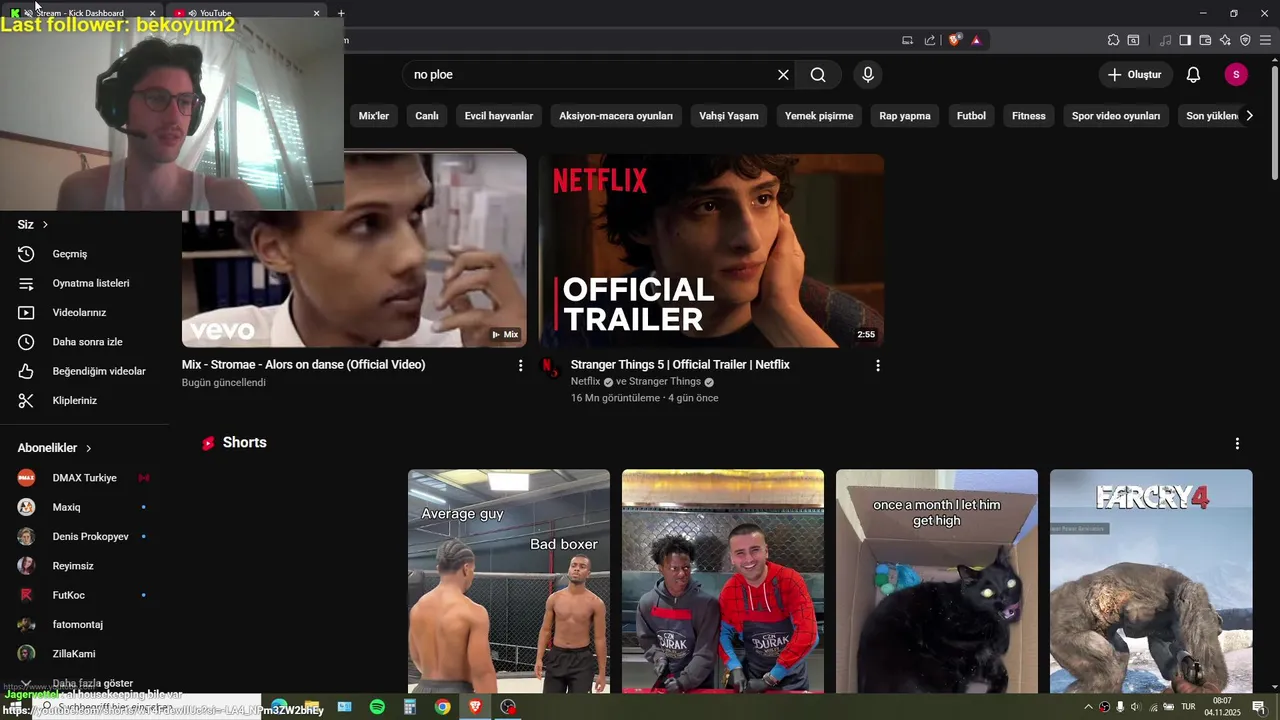Expand Siz section chevron
This screenshot has height=720, width=1280.
45,225
